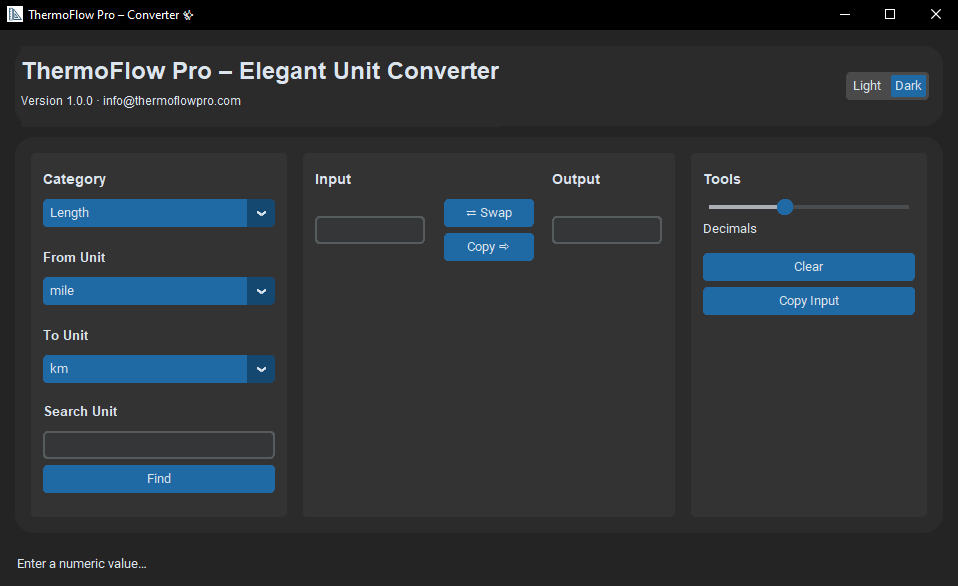Switch to Light theme
This screenshot has width=958, height=586.
coord(867,86)
